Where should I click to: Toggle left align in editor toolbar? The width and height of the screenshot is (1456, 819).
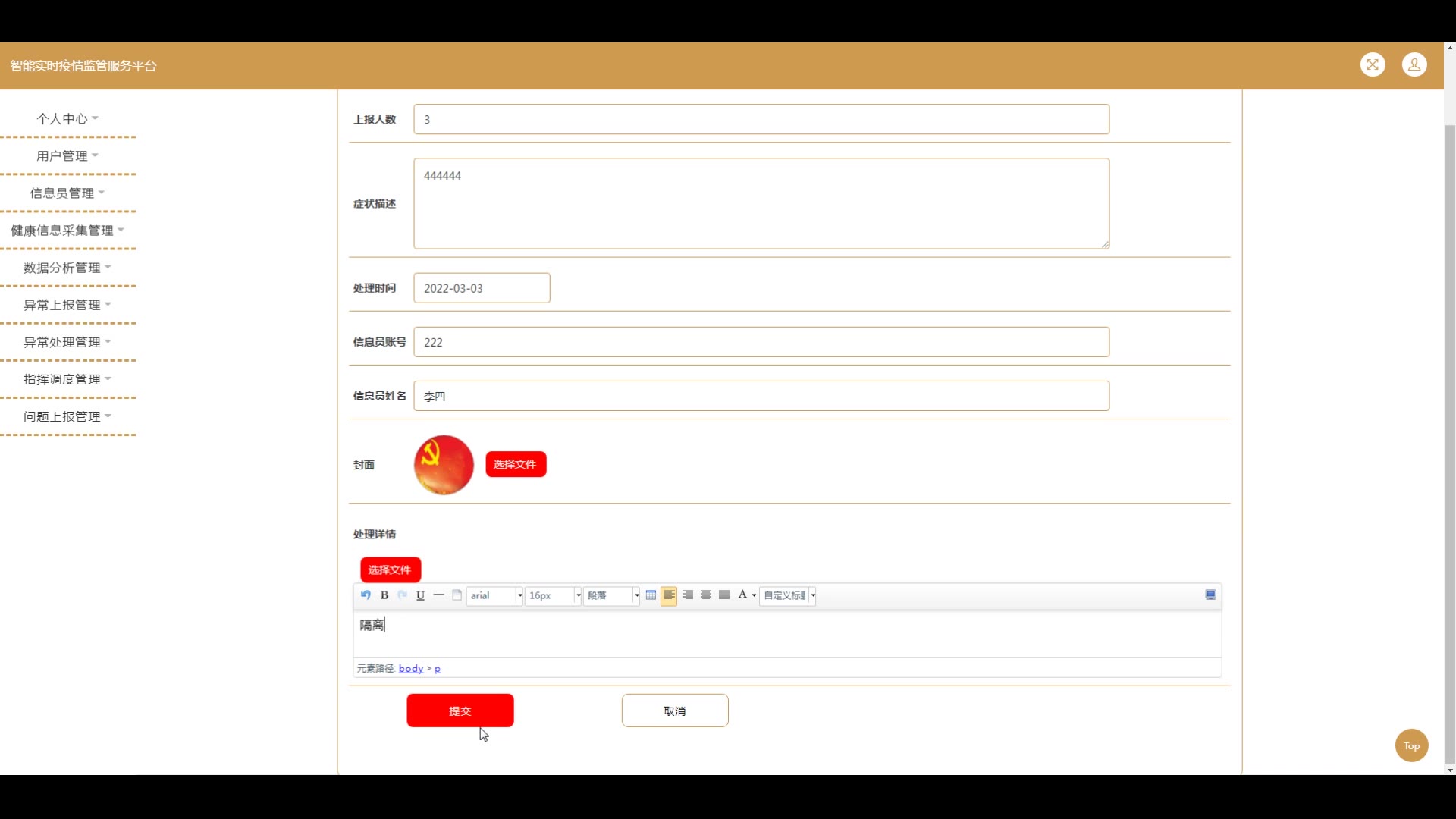pos(669,595)
